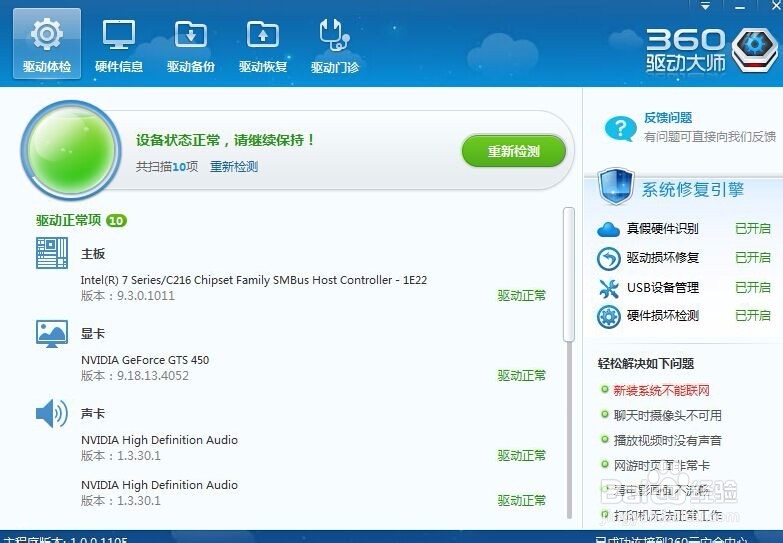
Task: Click the repair arrow icon for 驱动损坏修复
Action: coord(609,258)
